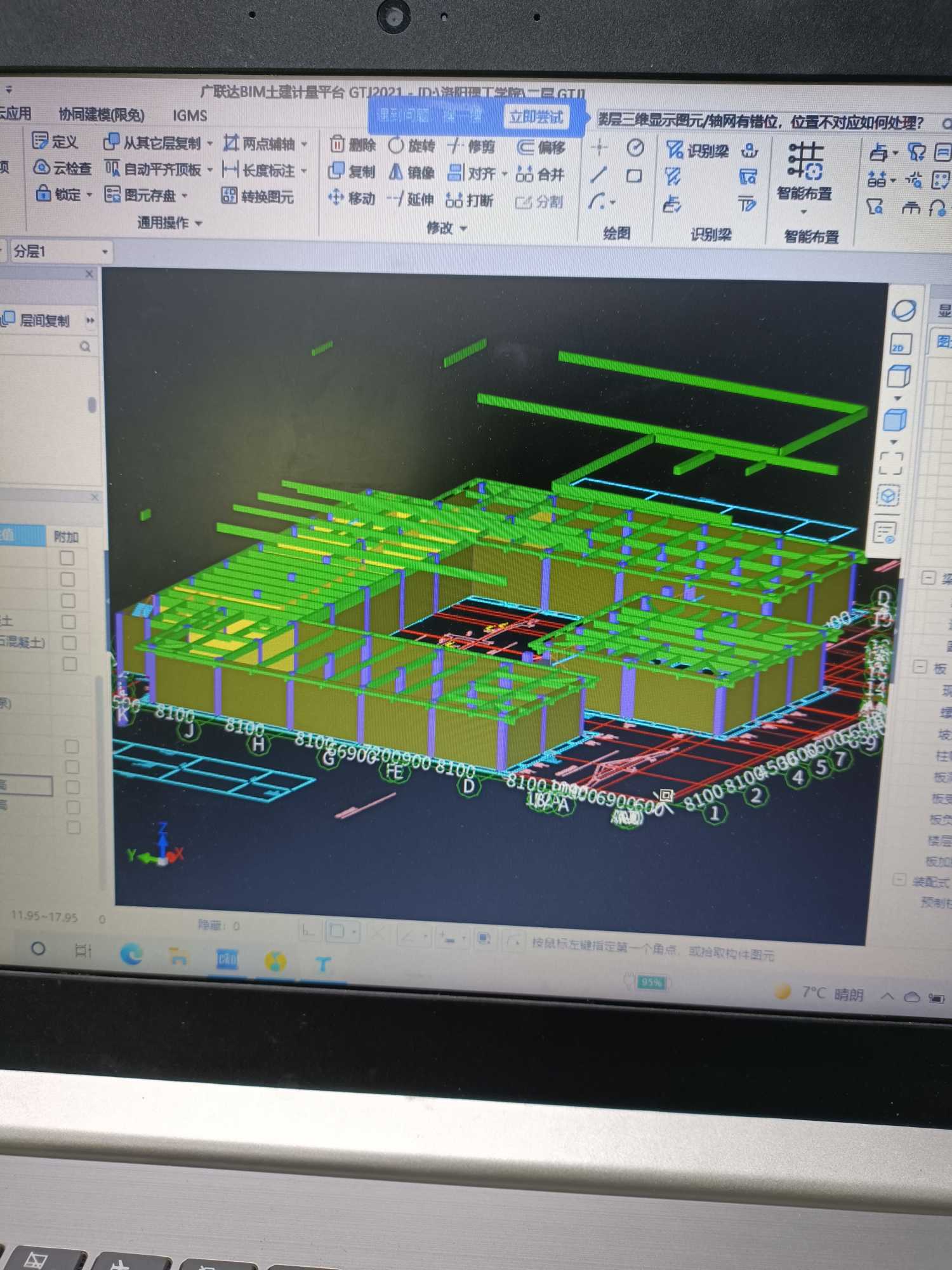Tick the second 附加 checkbox
Screen dimensions: 952x1270
tap(67, 579)
